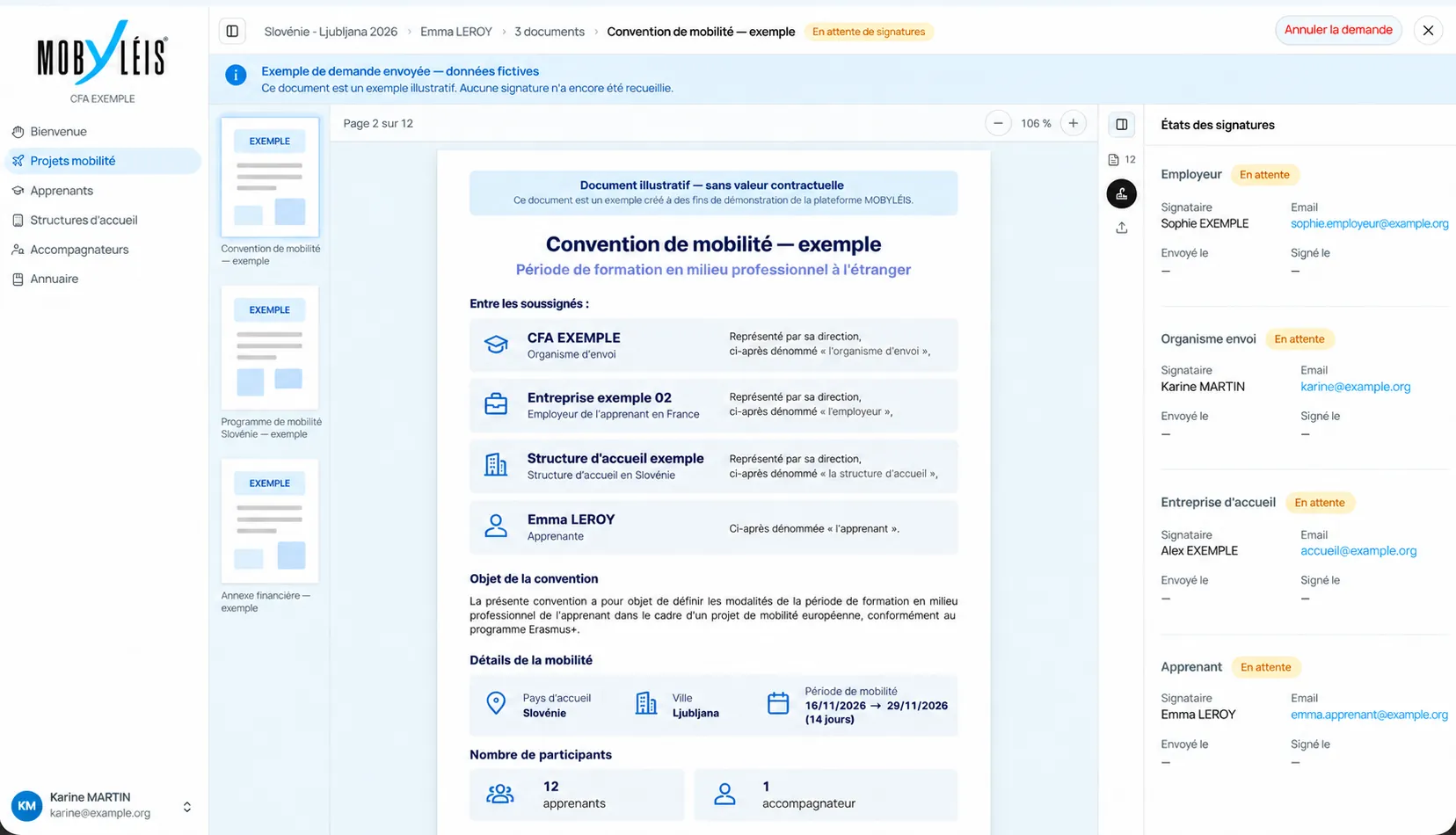Screen dimensions: 1456x835
Task: Click the share/export upload icon
Action: pos(1122,228)
